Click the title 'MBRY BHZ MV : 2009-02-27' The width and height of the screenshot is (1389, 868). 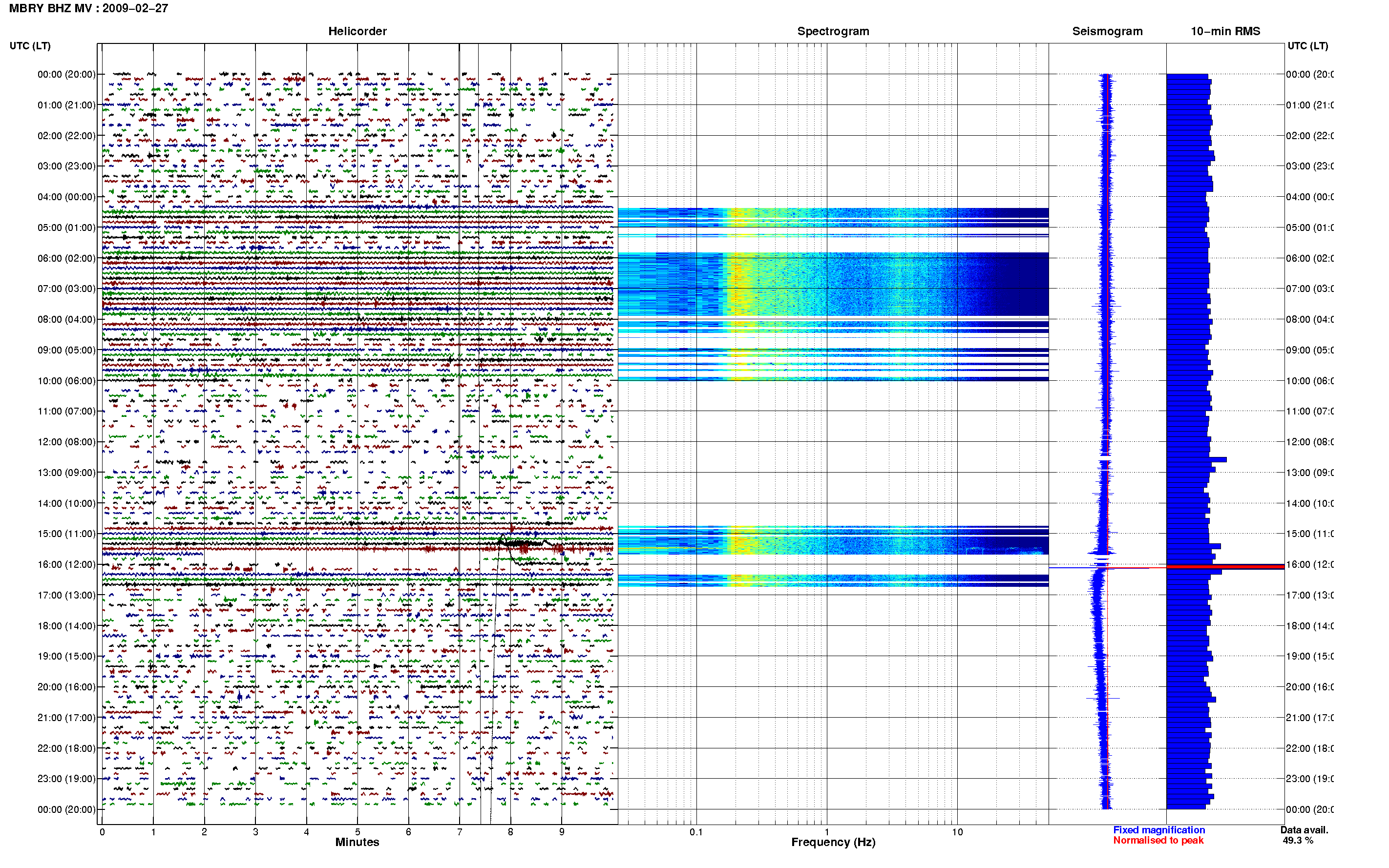pos(88,8)
